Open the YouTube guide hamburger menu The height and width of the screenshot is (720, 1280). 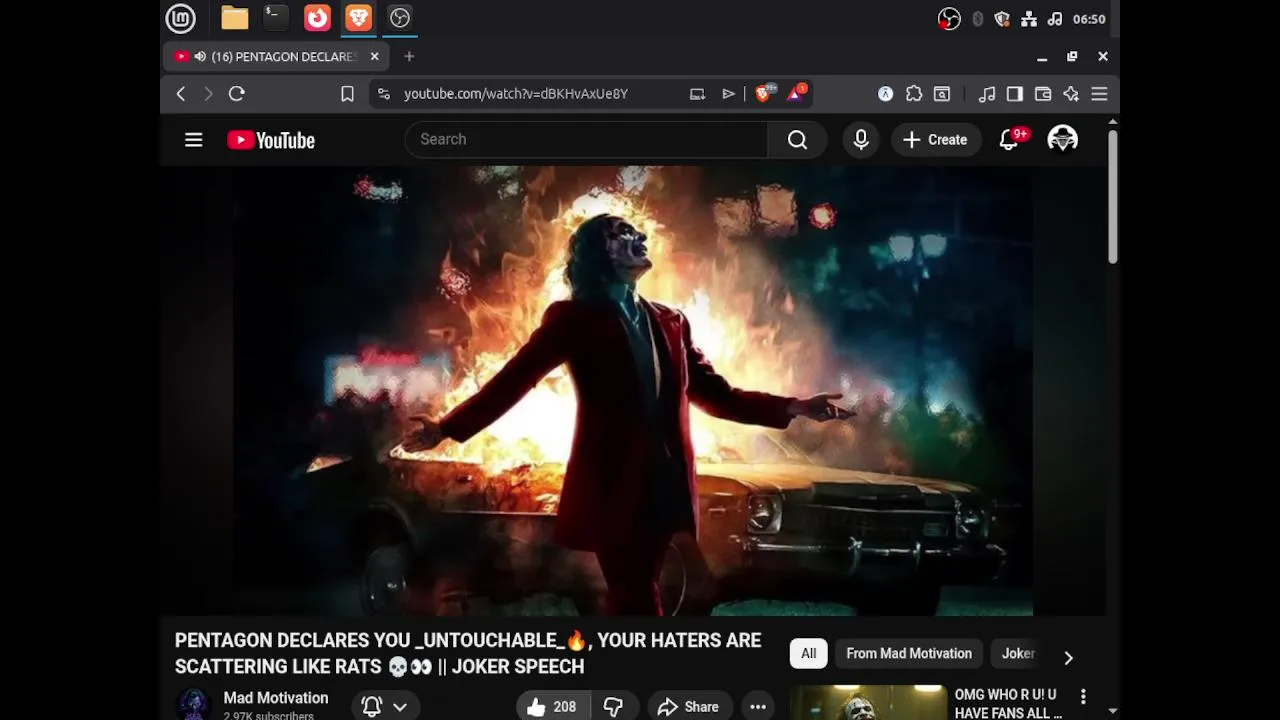point(194,140)
